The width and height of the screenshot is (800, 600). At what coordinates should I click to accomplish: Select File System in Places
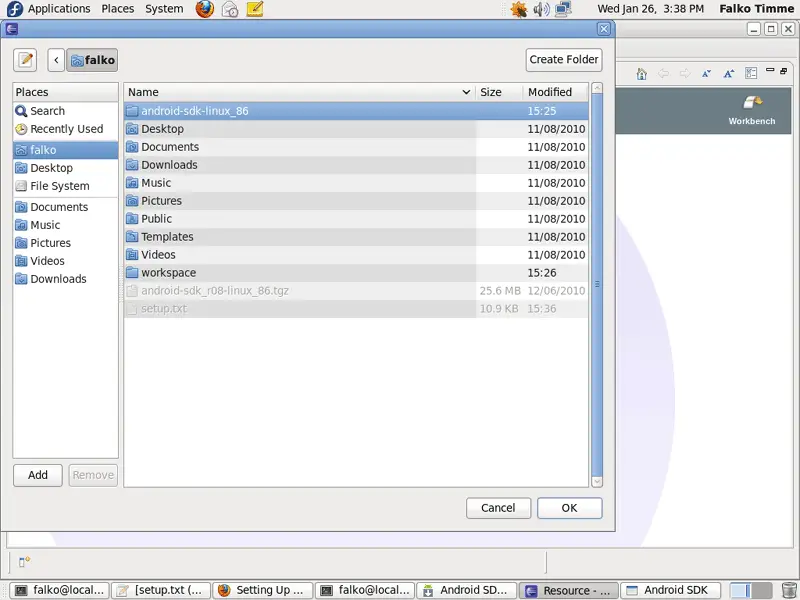tap(65, 186)
